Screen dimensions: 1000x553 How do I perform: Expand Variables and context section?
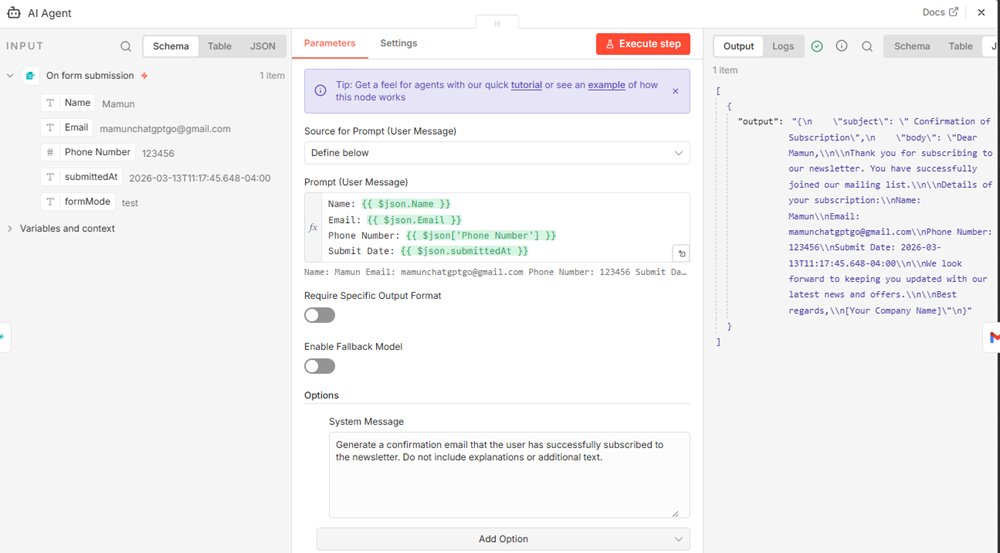tap(10, 229)
